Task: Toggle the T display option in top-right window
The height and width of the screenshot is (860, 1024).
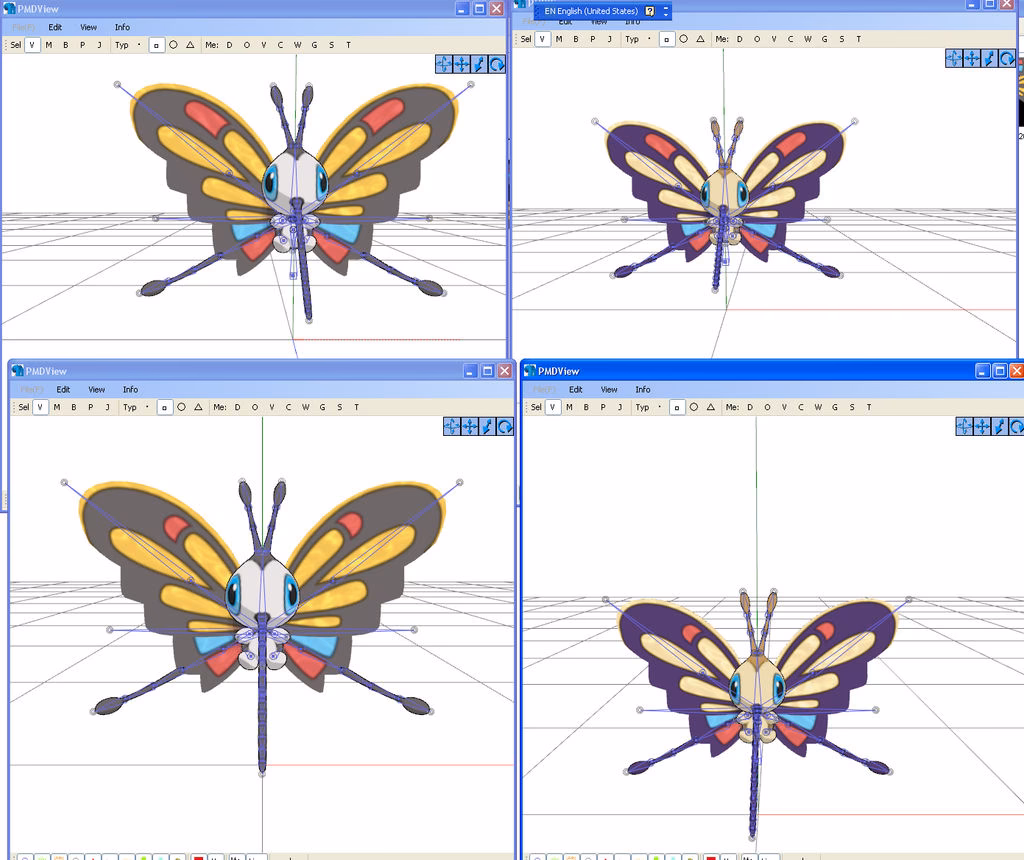Action: 859,39
